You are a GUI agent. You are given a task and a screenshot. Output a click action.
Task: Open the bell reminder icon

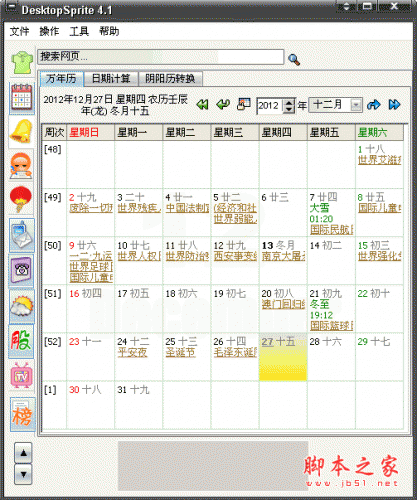21,132
